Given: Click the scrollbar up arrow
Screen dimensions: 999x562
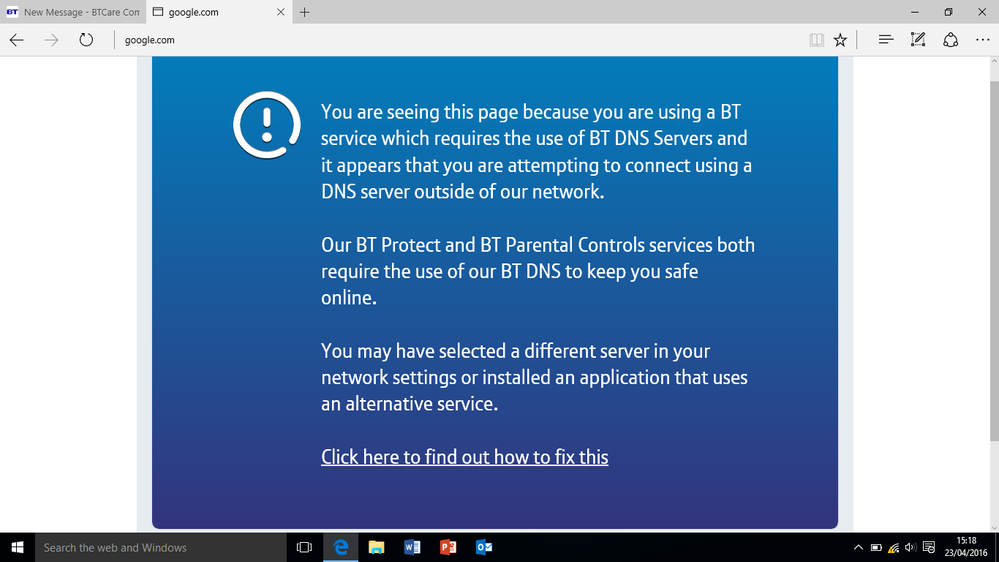Looking at the screenshot, I should [x=994, y=61].
